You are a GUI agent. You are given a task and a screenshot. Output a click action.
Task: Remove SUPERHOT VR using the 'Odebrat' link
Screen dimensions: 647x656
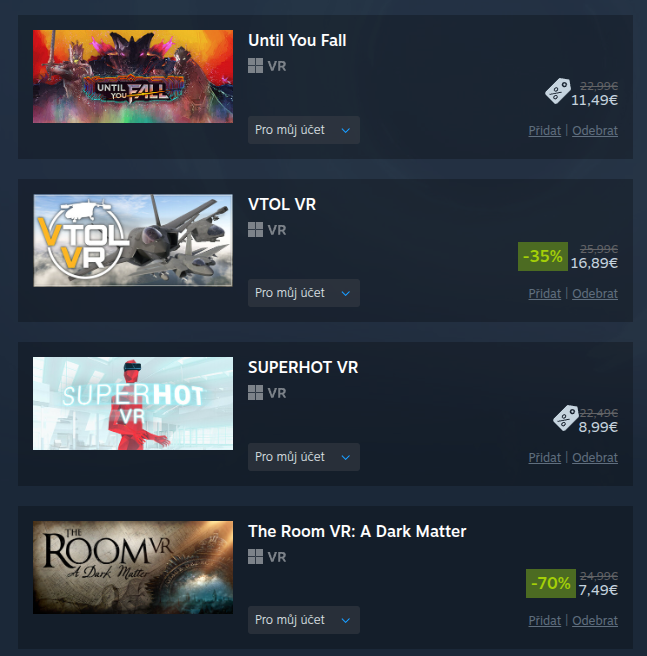point(595,458)
